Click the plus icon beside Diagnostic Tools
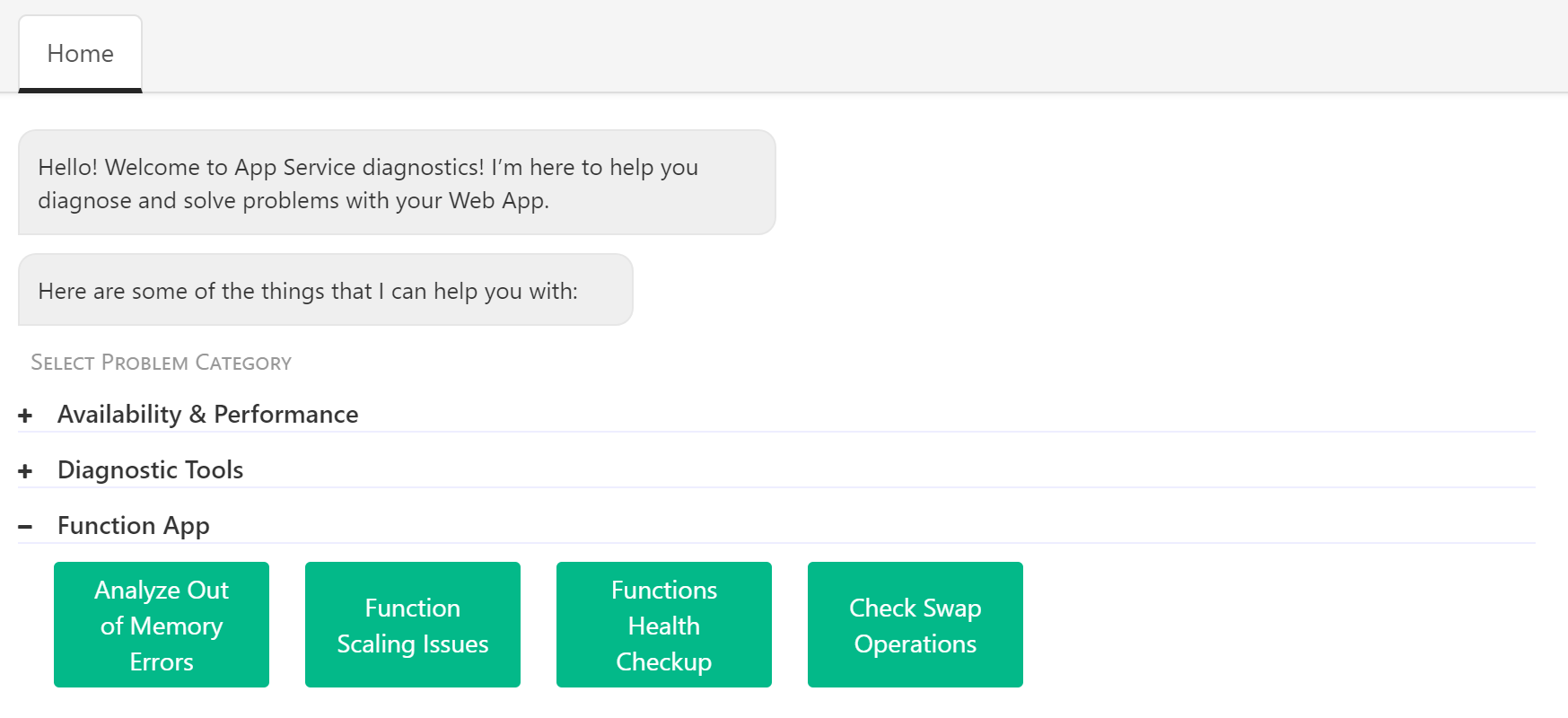The image size is (1568, 718). click(25, 471)
